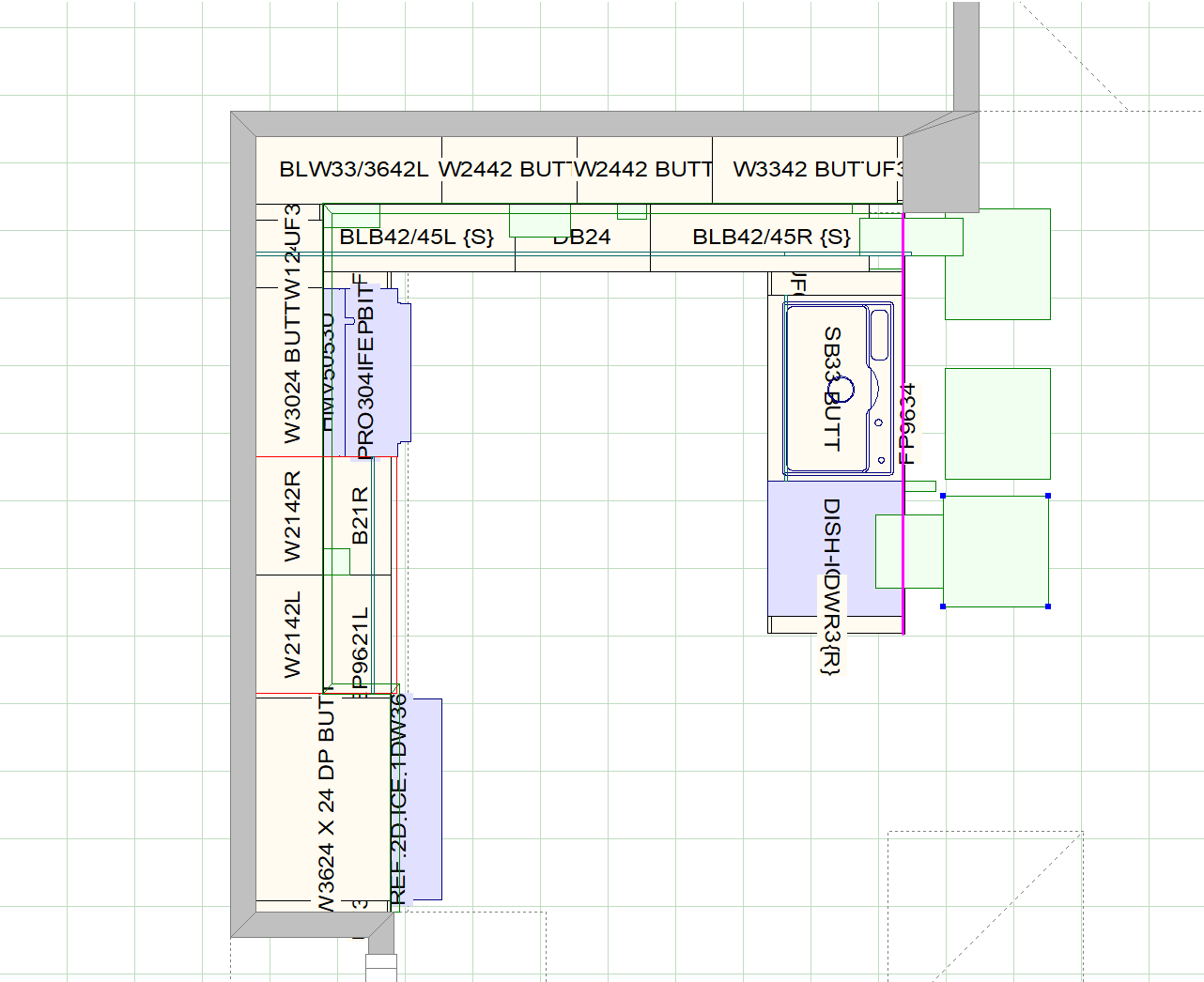
Task: Click the first W2442 BUTT wall cabinet
Action: [507, 170]
